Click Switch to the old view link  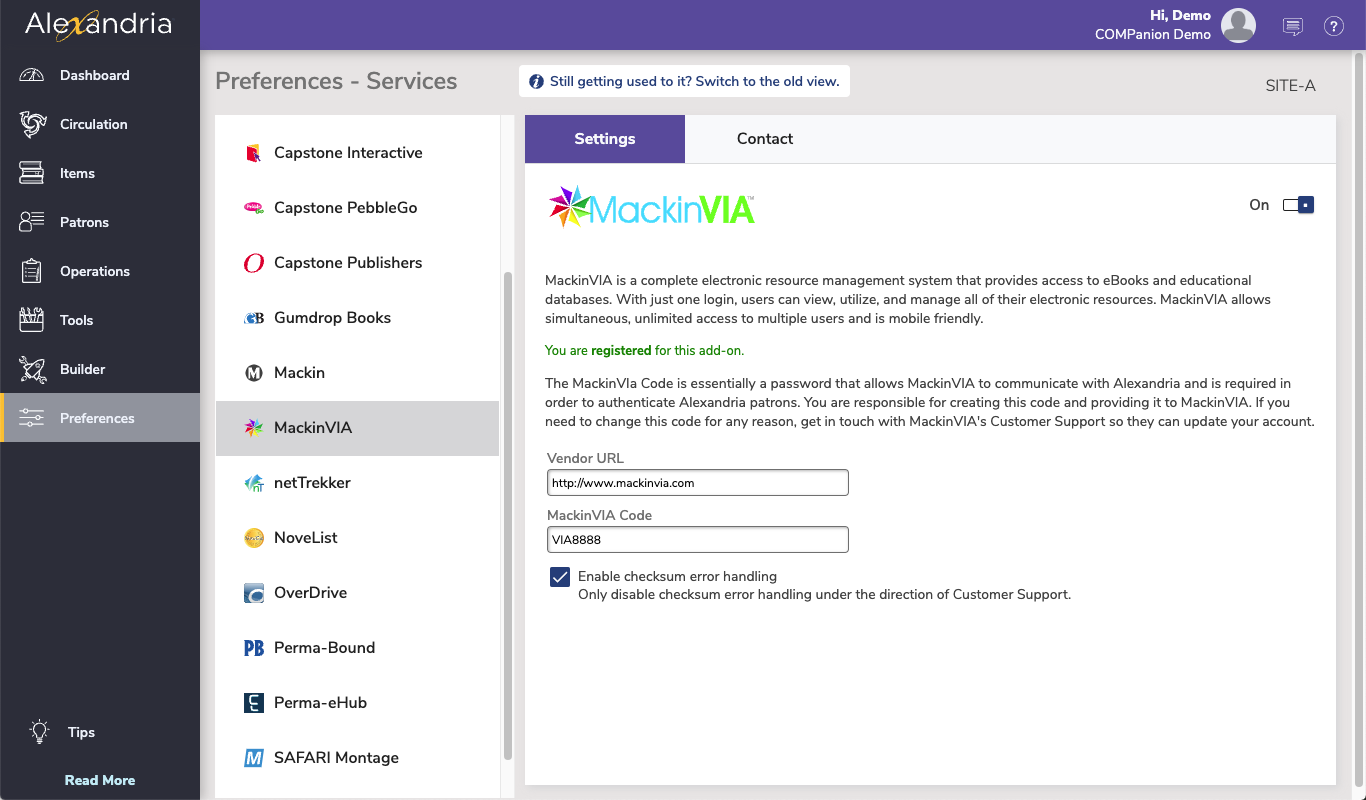(694, 82)
